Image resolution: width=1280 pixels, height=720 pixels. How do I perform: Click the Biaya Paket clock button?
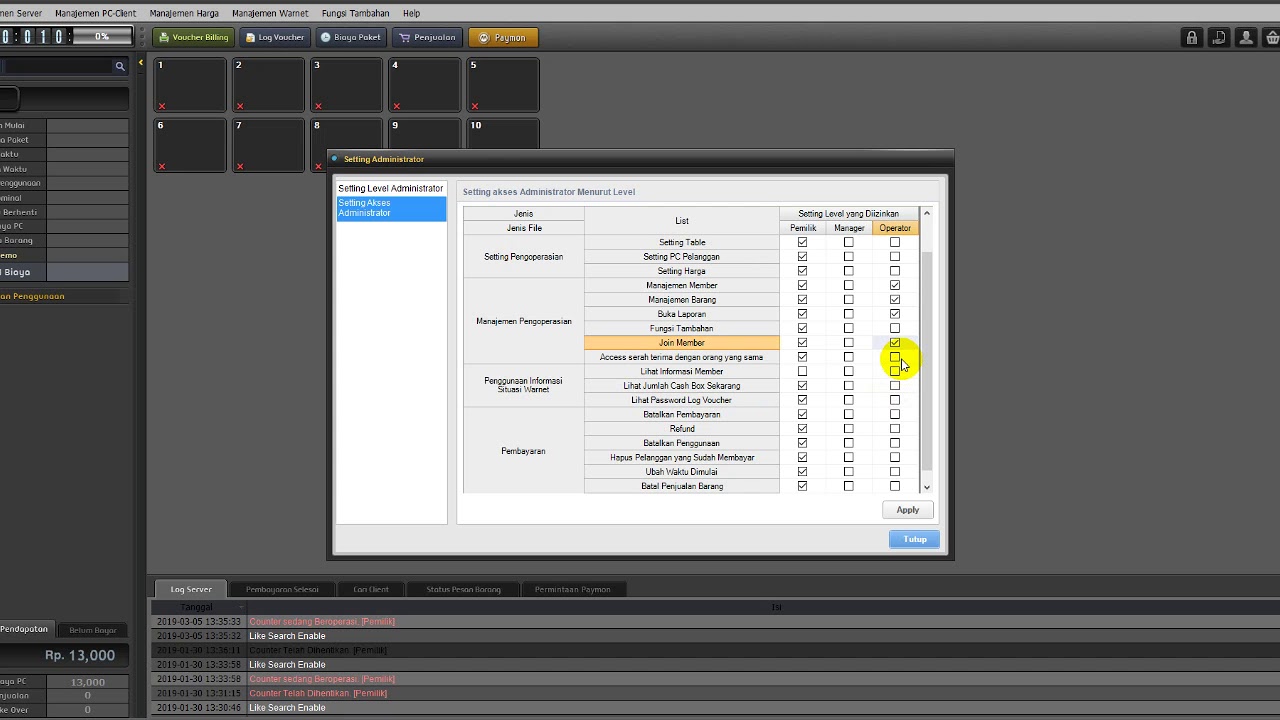(x=350, y=38)
